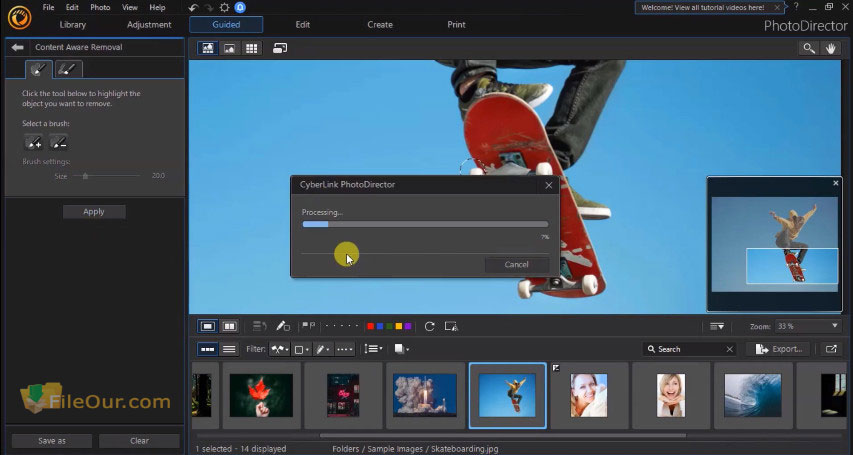
Task: Click the secondary monitor display icon
Action: (280, 48)
